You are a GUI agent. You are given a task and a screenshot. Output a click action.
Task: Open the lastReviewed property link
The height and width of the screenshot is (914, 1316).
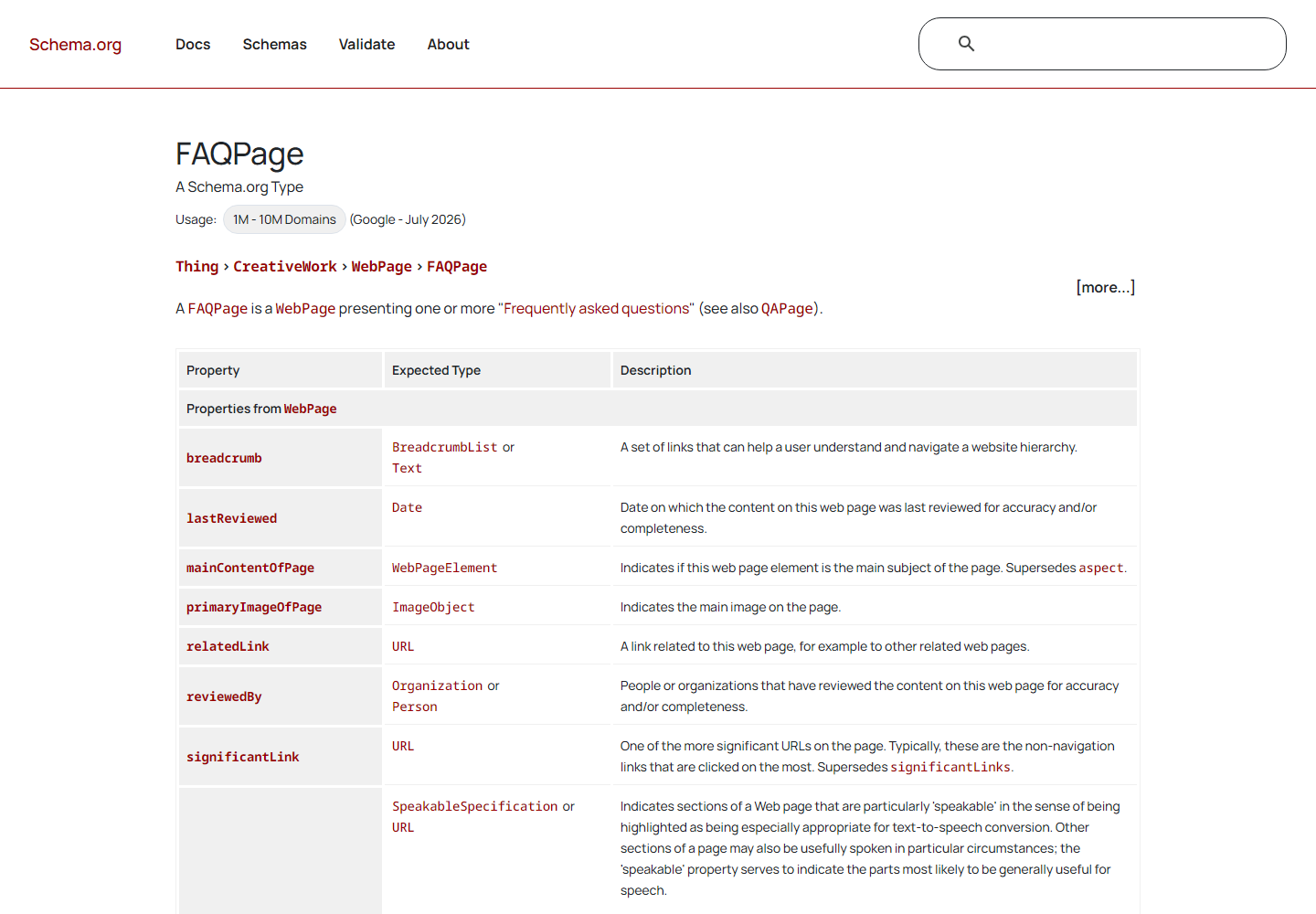231,518
